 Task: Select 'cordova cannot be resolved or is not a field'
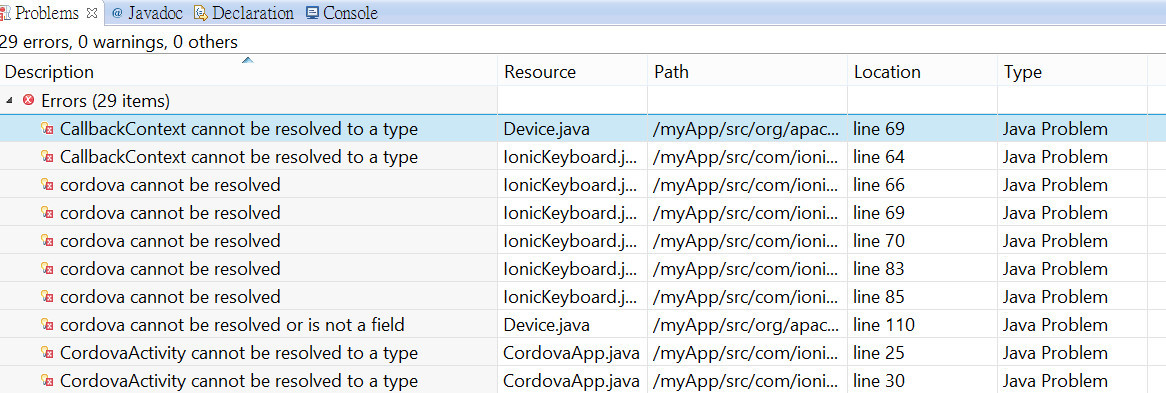(583, 325)
